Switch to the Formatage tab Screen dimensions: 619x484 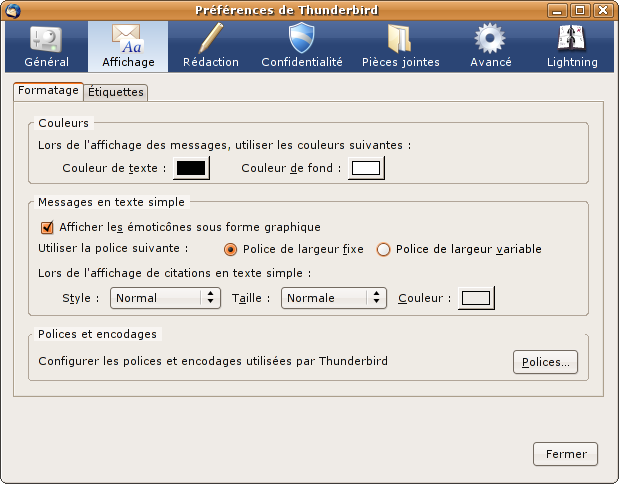pos(48,91)
